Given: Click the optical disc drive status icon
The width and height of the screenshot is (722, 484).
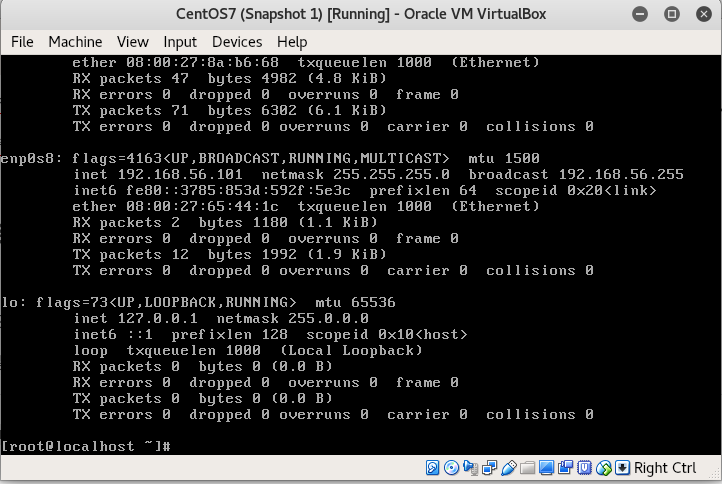Looking at the screenshot, I should [x=451, y=468].
